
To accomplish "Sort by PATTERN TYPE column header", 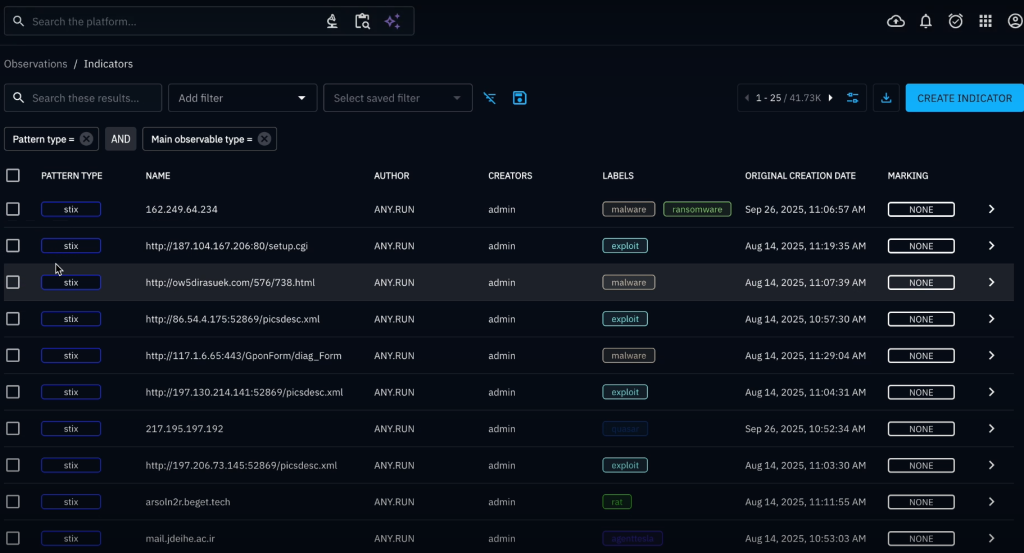I will (72, 176).
